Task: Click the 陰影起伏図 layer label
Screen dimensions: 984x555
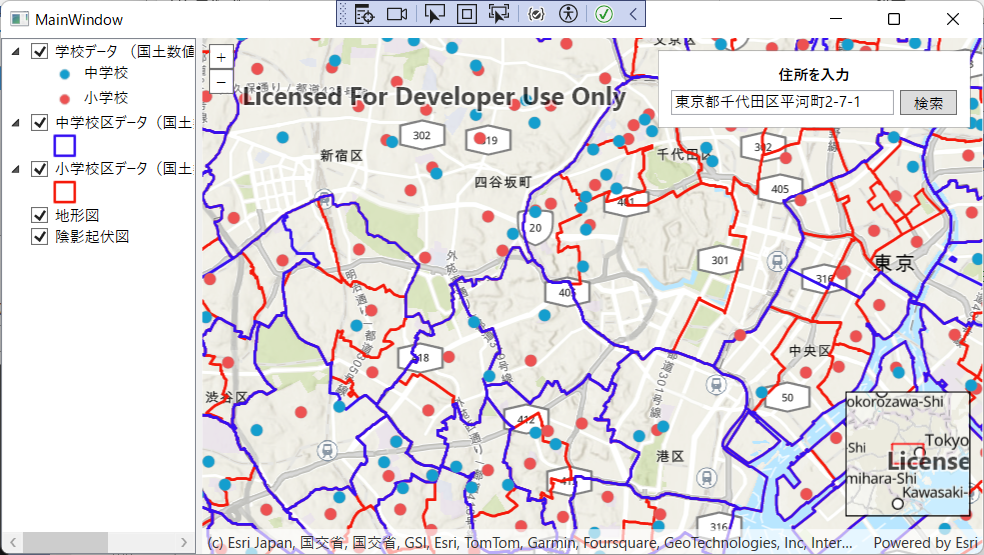Action: click(92, 237)
